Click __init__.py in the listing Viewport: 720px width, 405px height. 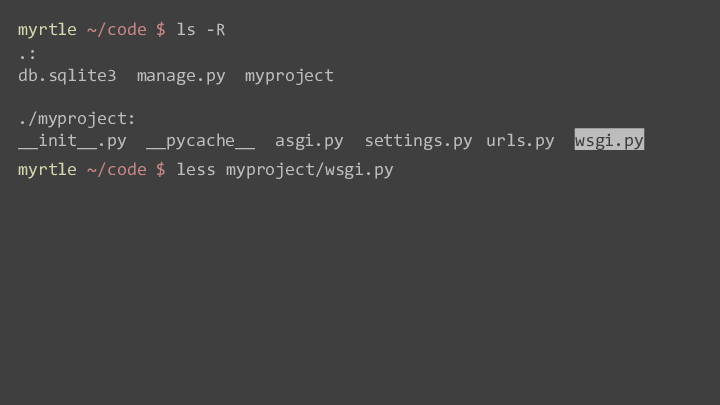[x=72, y=141]
